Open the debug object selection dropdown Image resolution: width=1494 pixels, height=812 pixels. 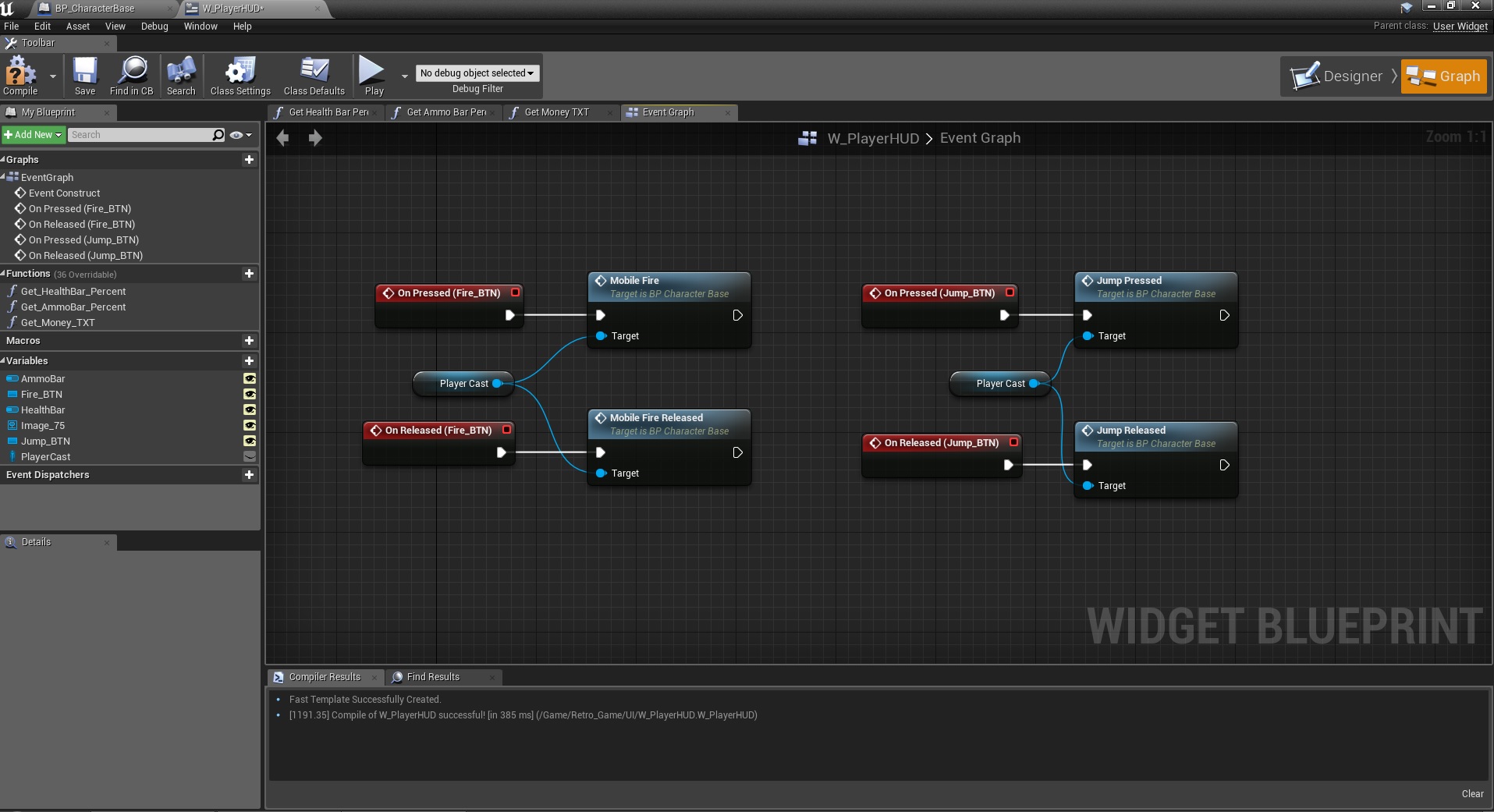[x=477, y=73]
